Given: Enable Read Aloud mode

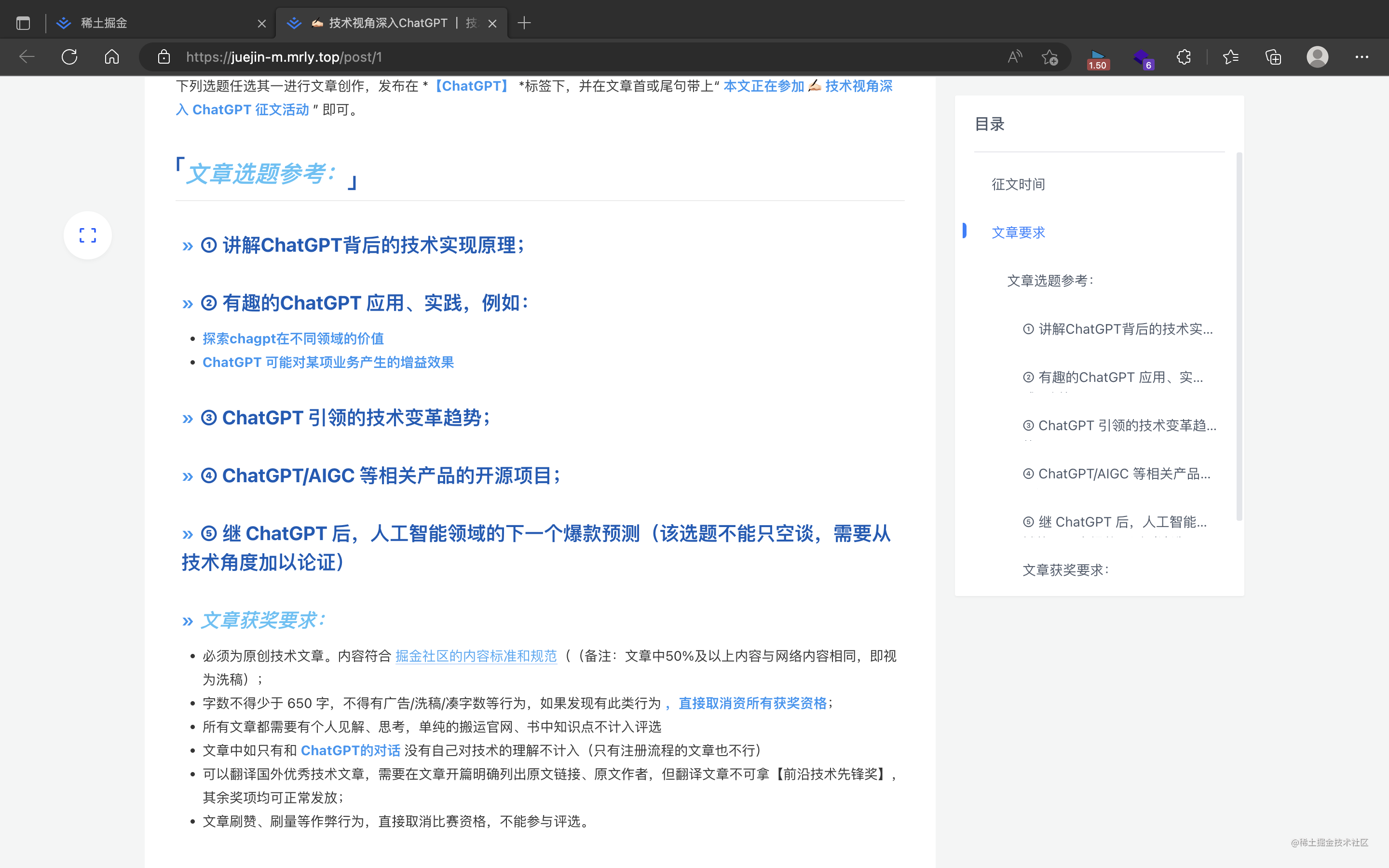Looking at the screenshot, I should (1015, 57).
